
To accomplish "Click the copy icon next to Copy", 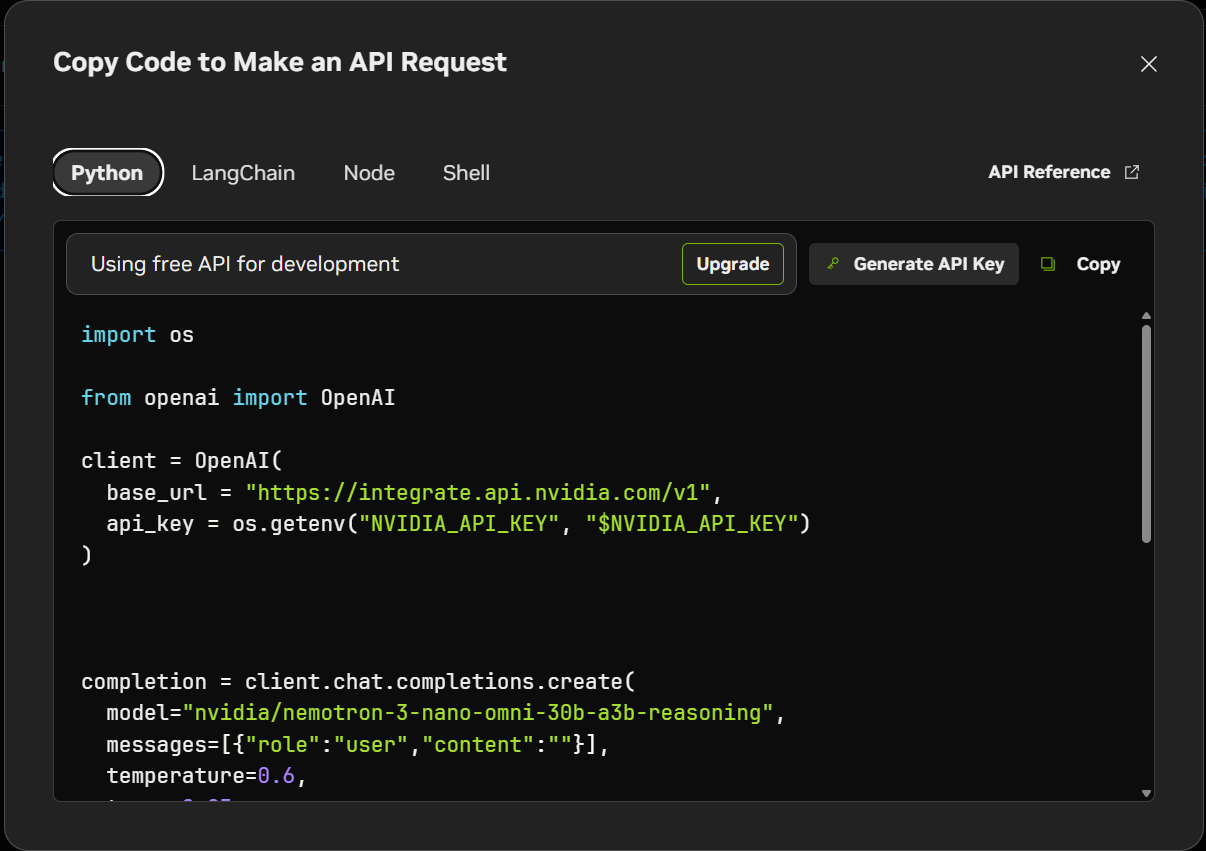I will [x=1048, y=264].
